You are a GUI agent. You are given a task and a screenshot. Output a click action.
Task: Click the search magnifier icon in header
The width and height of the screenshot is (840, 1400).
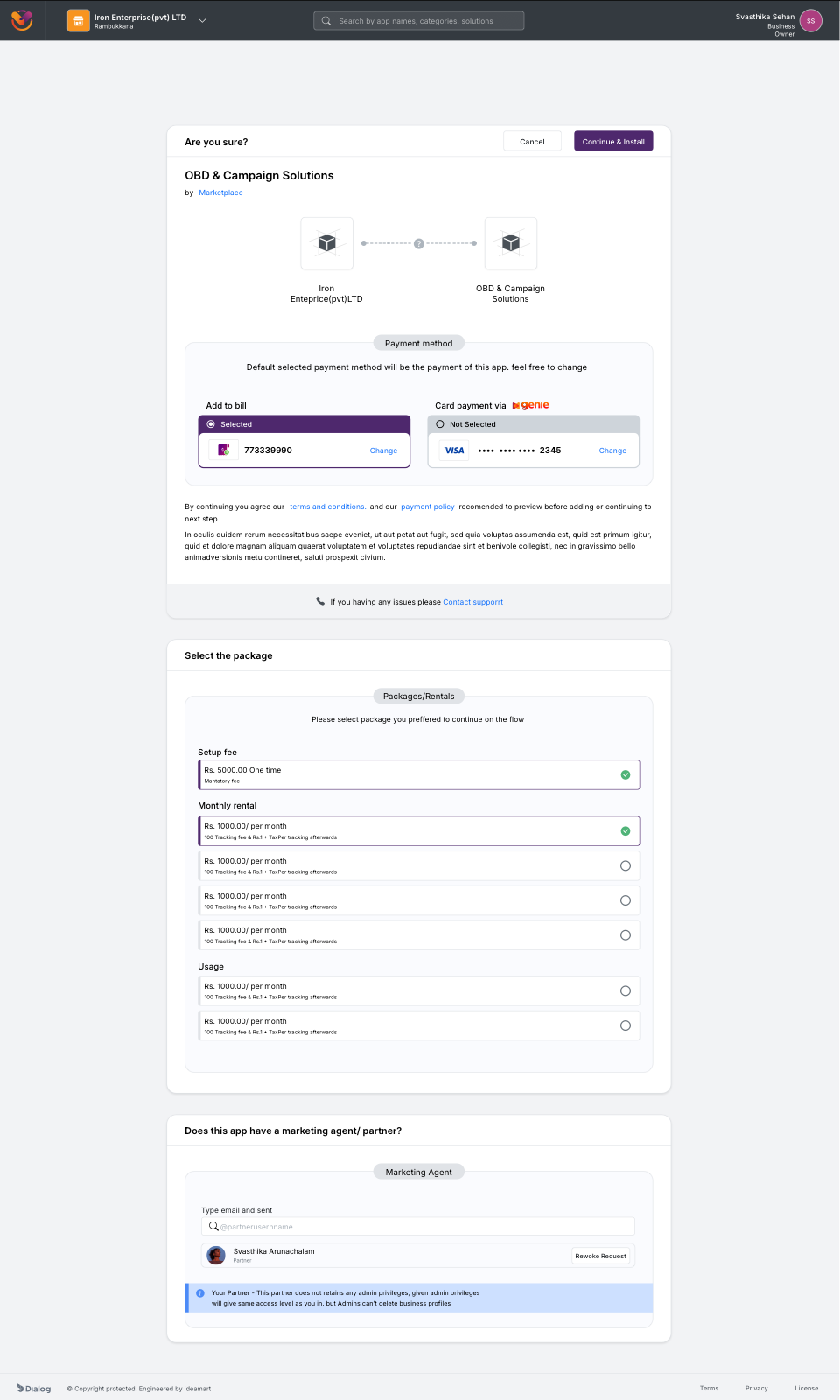pyautogui.click(x=326, y=20)
